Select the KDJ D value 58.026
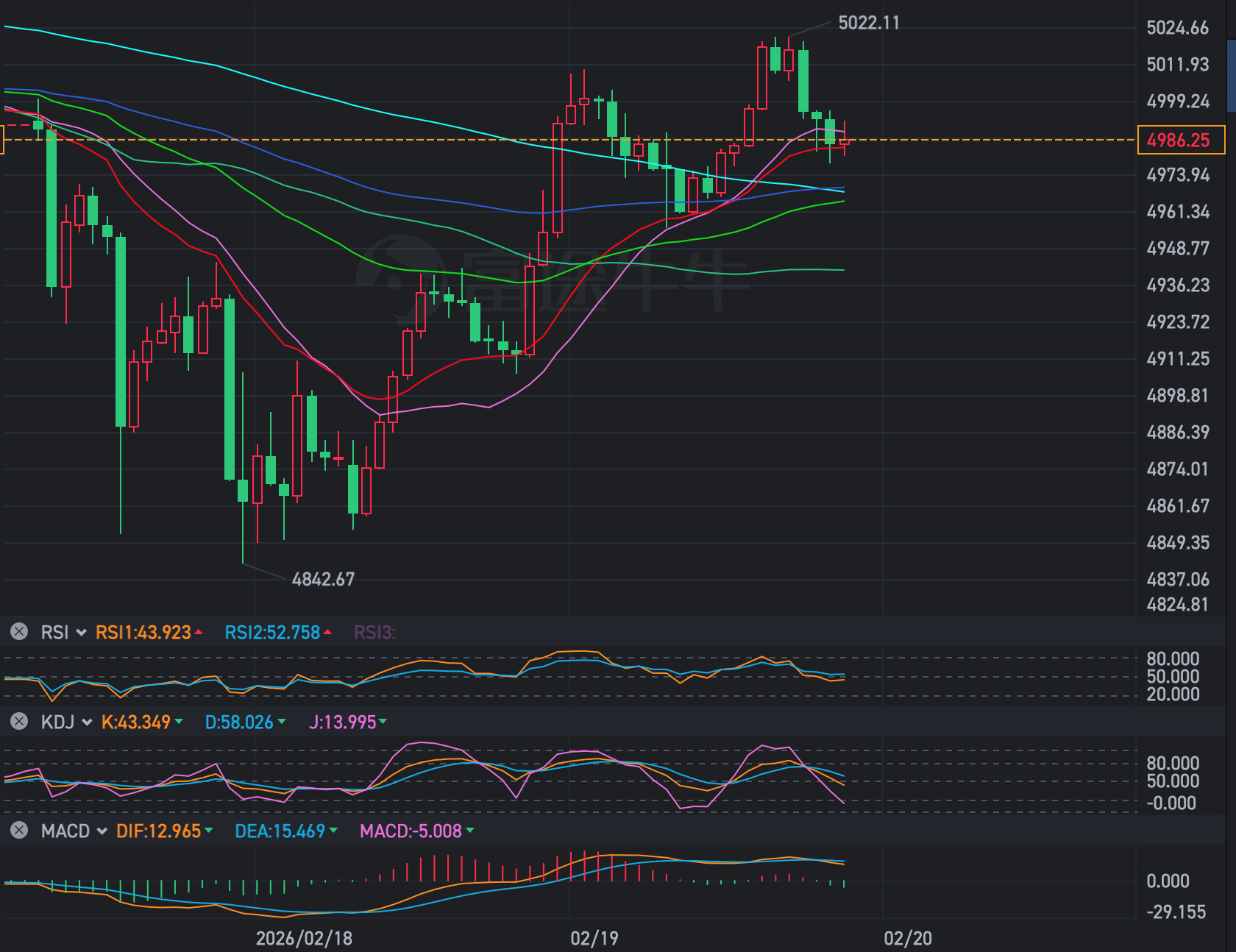The width and height of the screenshot is (1236, 952). pos(239,722)
